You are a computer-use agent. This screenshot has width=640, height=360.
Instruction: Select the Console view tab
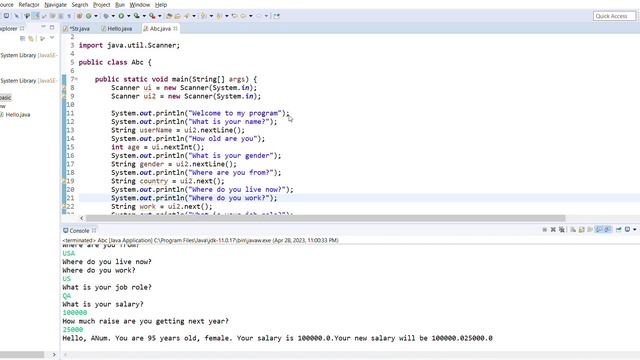click(x=79, y=231)
